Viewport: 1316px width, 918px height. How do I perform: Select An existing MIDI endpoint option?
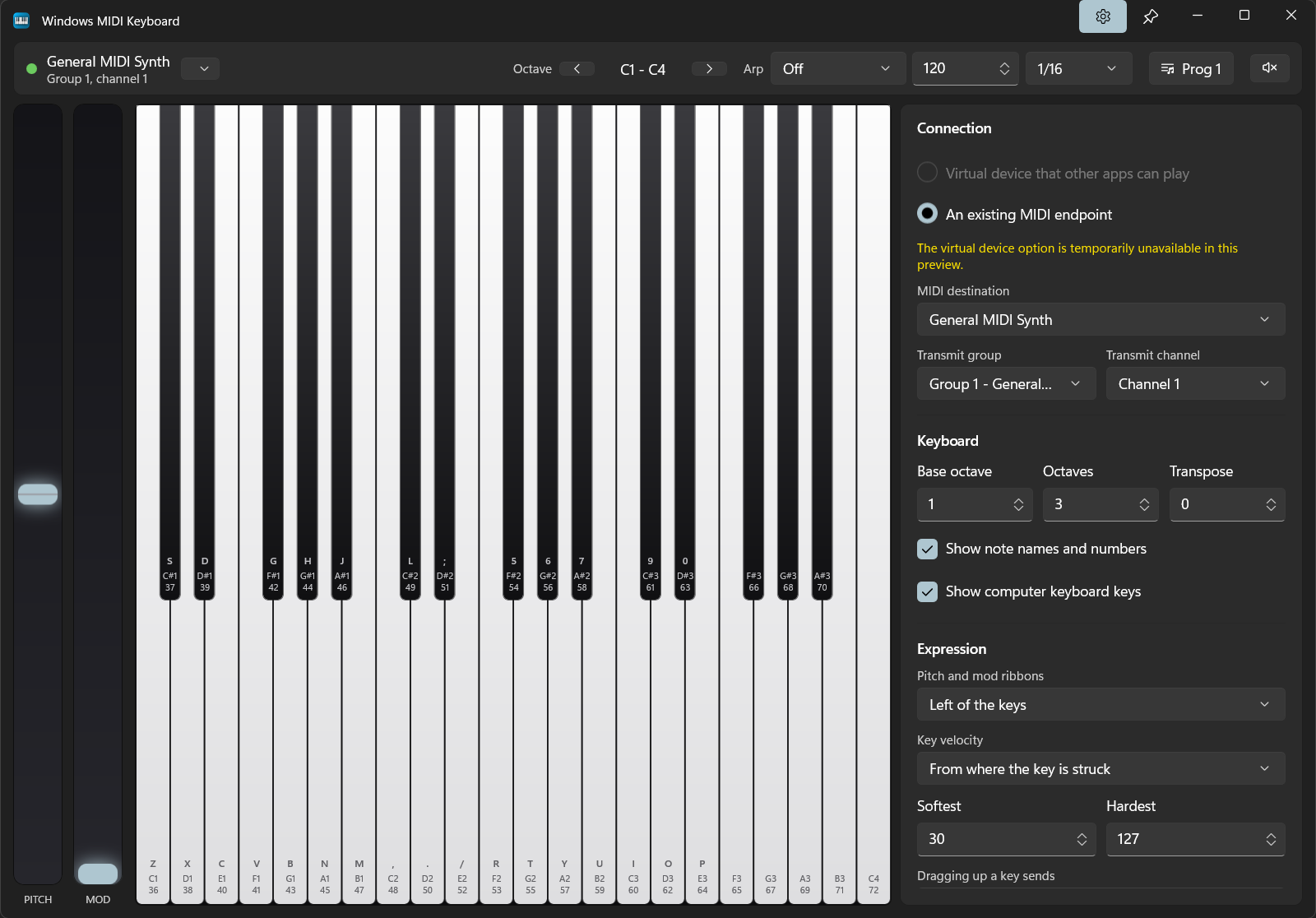(1014, 214)
